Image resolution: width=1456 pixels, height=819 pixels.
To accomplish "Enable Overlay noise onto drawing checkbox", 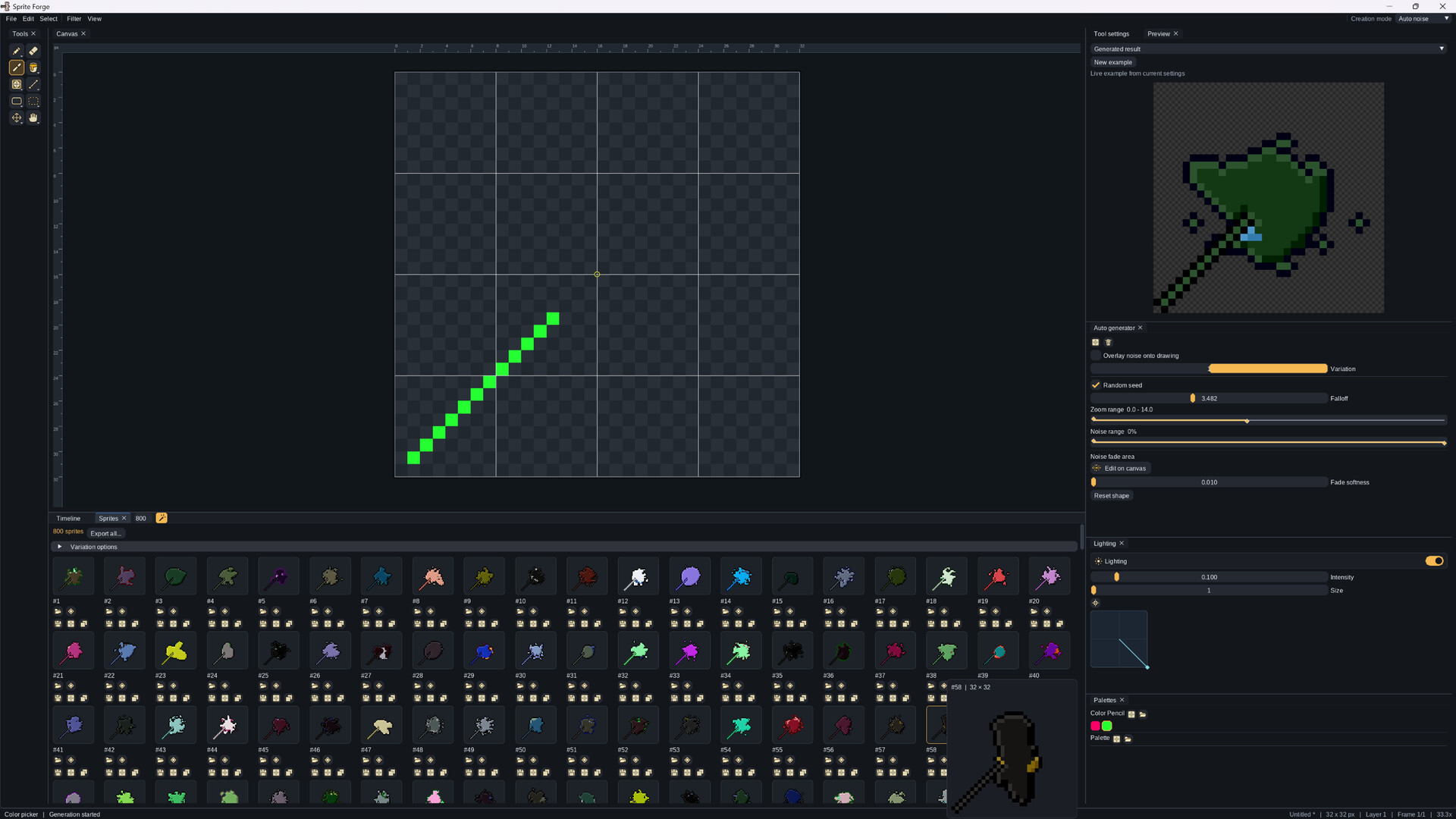I will pyautogui.click(x=1095, y=355).
